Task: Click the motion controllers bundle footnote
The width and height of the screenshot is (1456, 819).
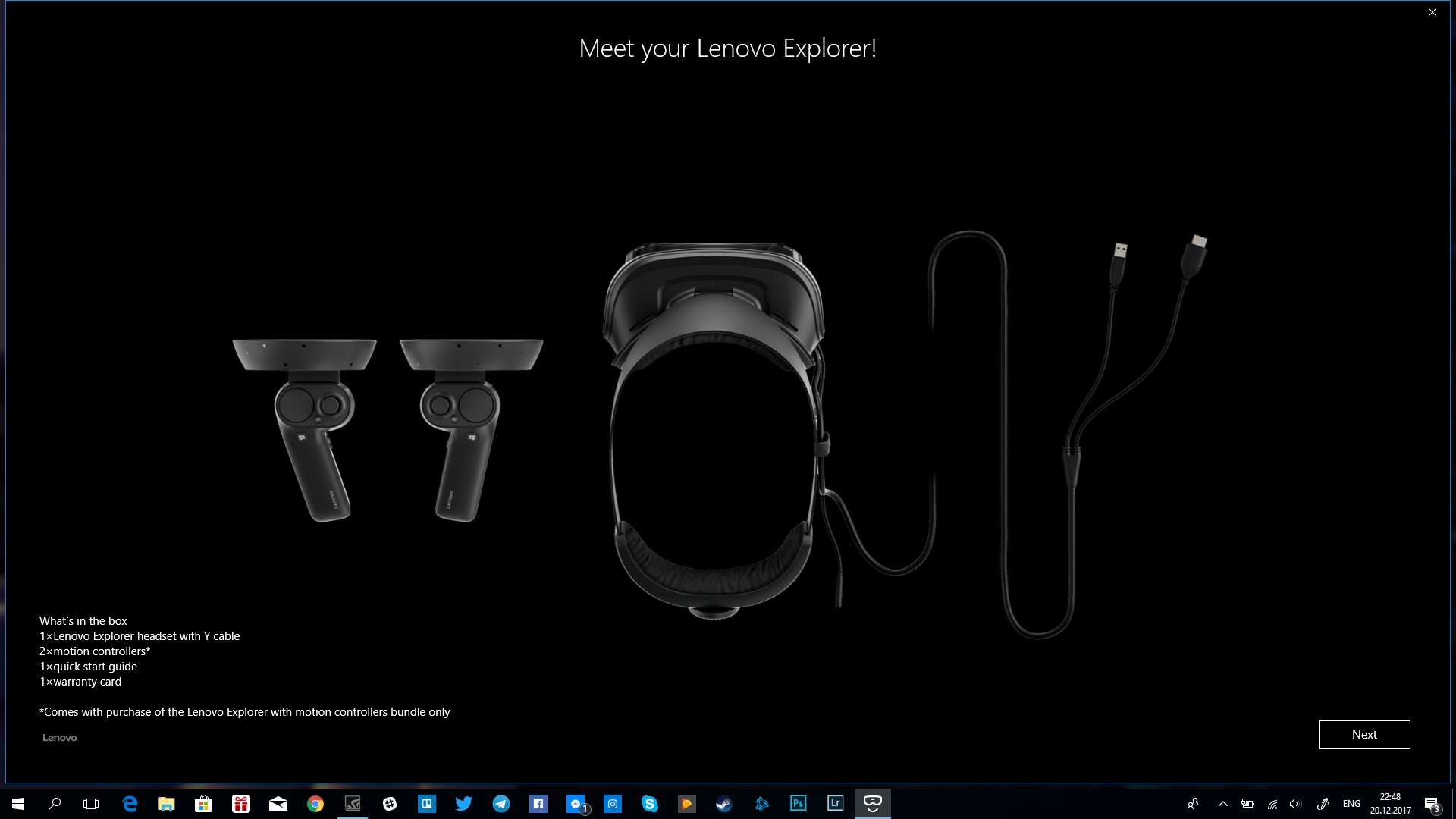Action: coord(245,711)
